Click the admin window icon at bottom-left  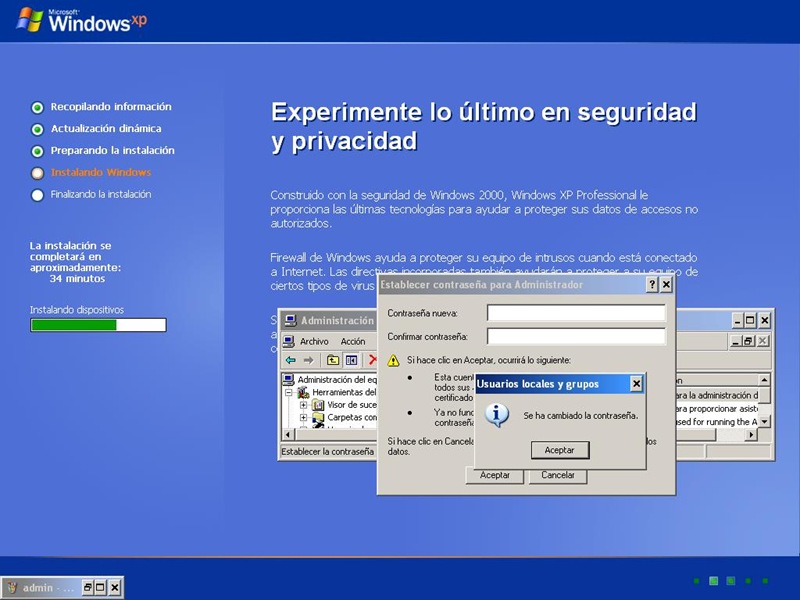(13, 588)
